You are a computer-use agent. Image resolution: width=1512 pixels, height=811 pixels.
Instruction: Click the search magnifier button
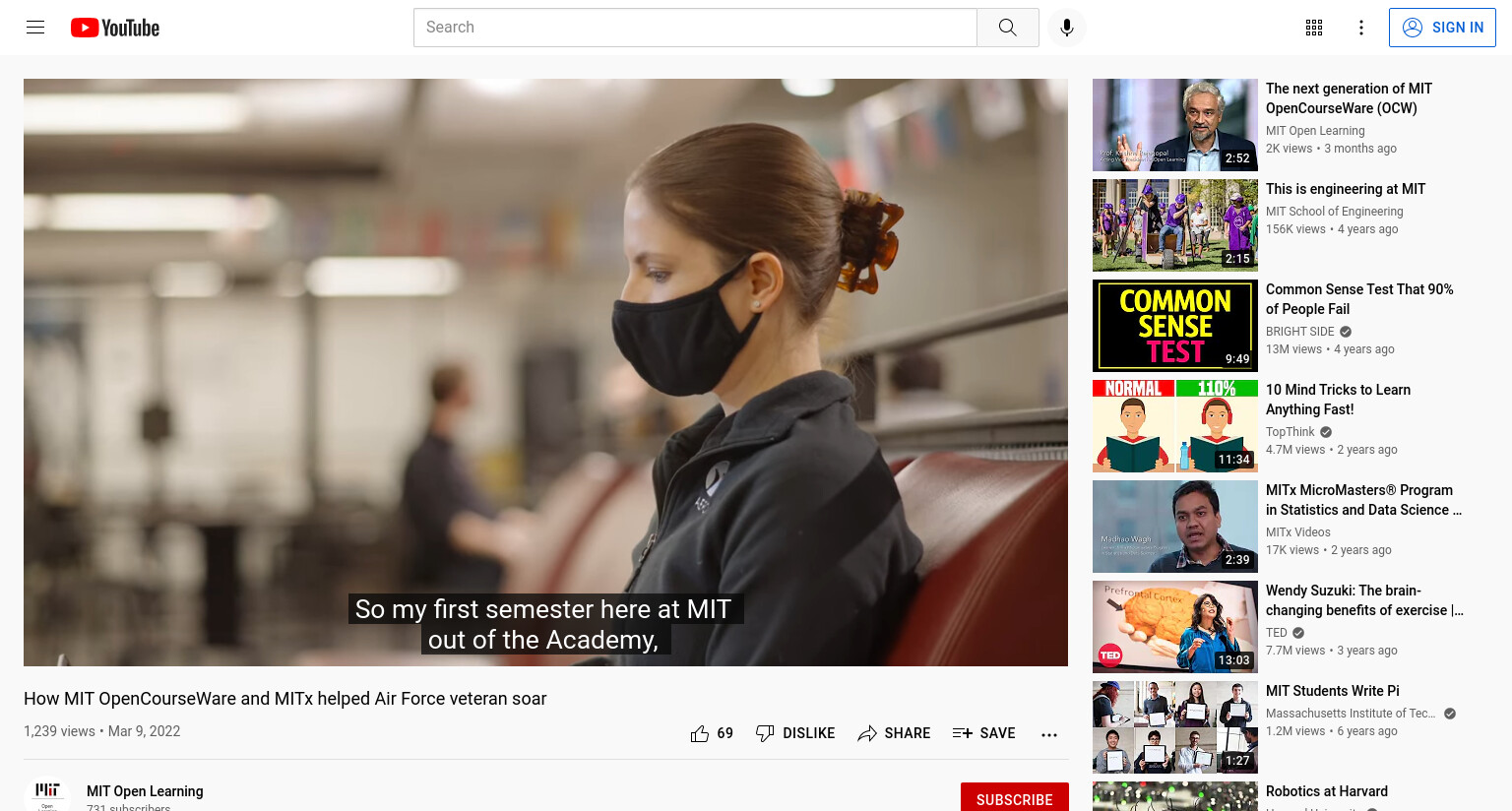pyautogui.click(x=1007, y=28)
